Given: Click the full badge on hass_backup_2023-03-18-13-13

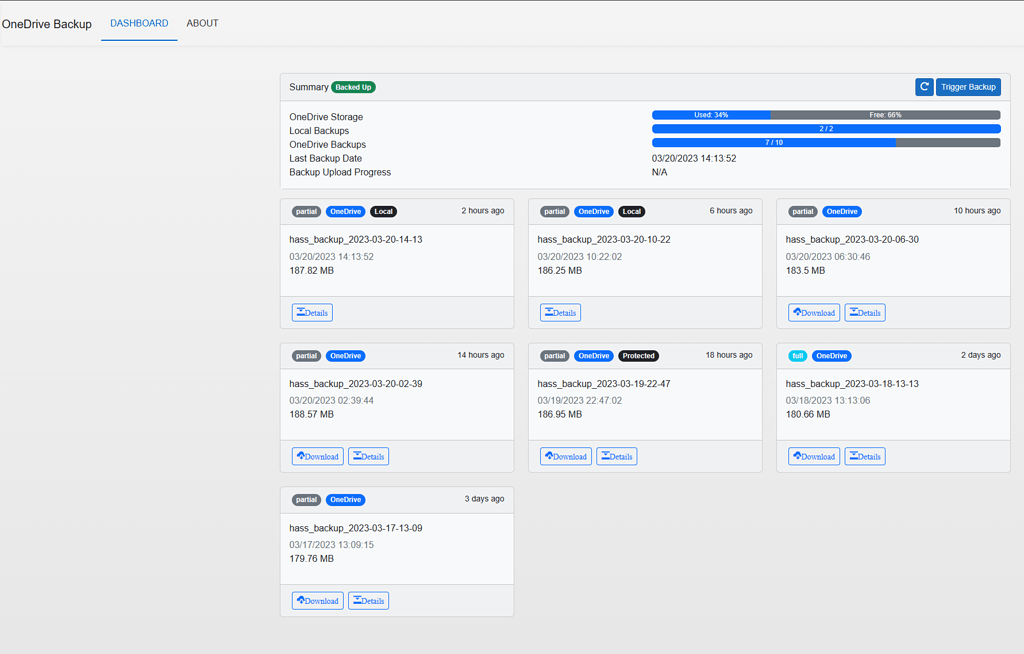Looking at the screenshot, I should click(x=796, y=355).
